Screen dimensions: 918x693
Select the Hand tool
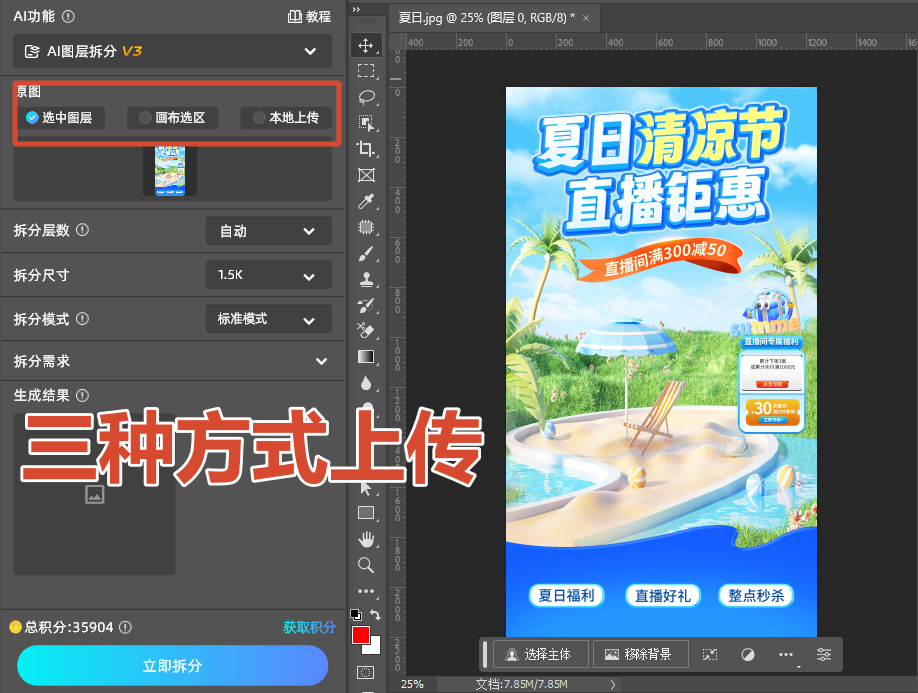(x=366, y=538)
